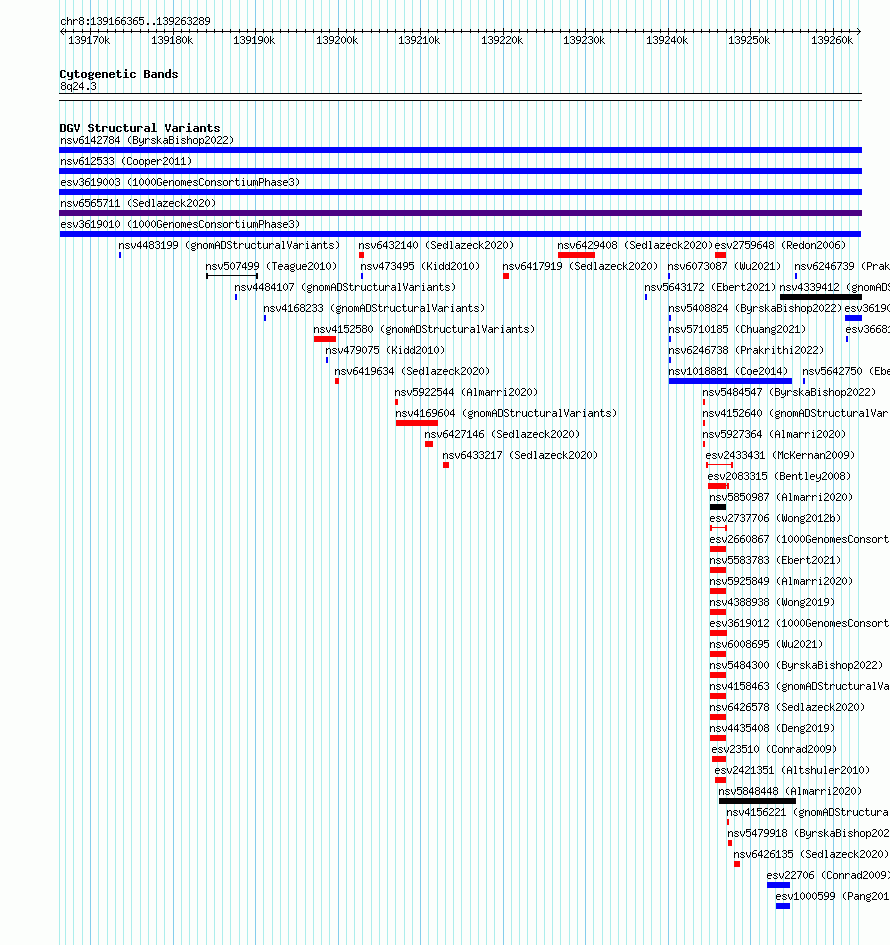Click nsv5643172 (Ebert2021) label

[710, 287]
